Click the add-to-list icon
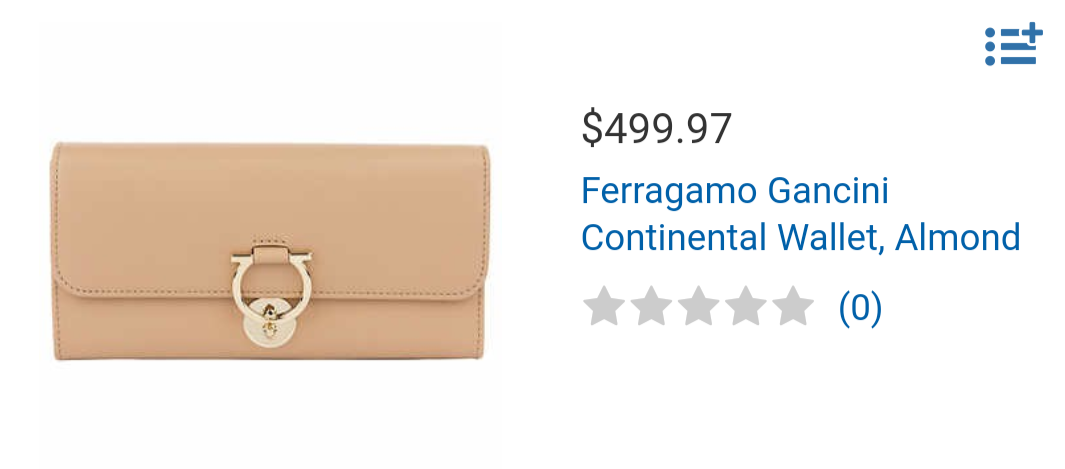The width and height of the screenshot is (1065, 469). (x=1013, y=44)
